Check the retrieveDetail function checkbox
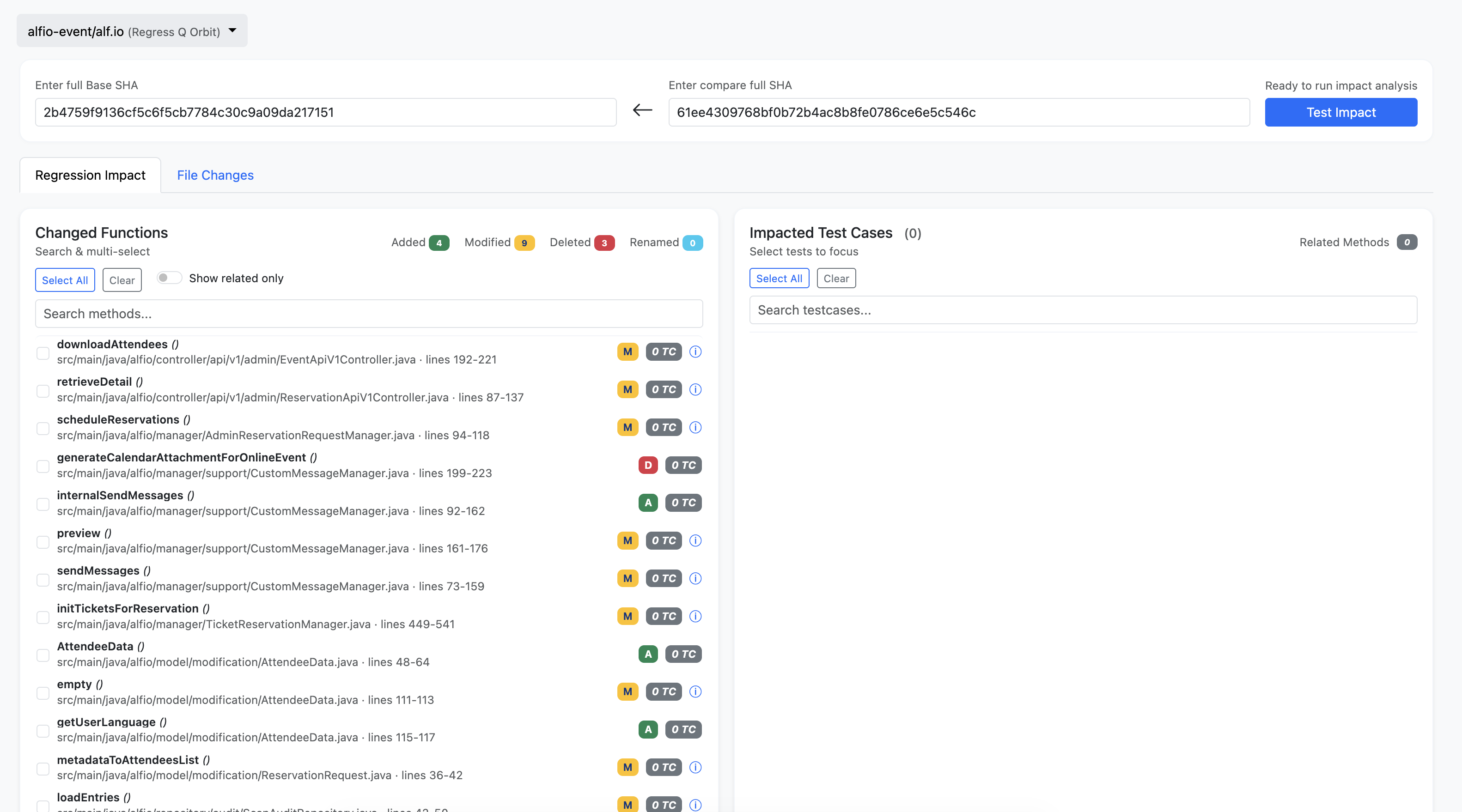Image resolution: width=1462 pixels, height=812 pixels. 43,391
